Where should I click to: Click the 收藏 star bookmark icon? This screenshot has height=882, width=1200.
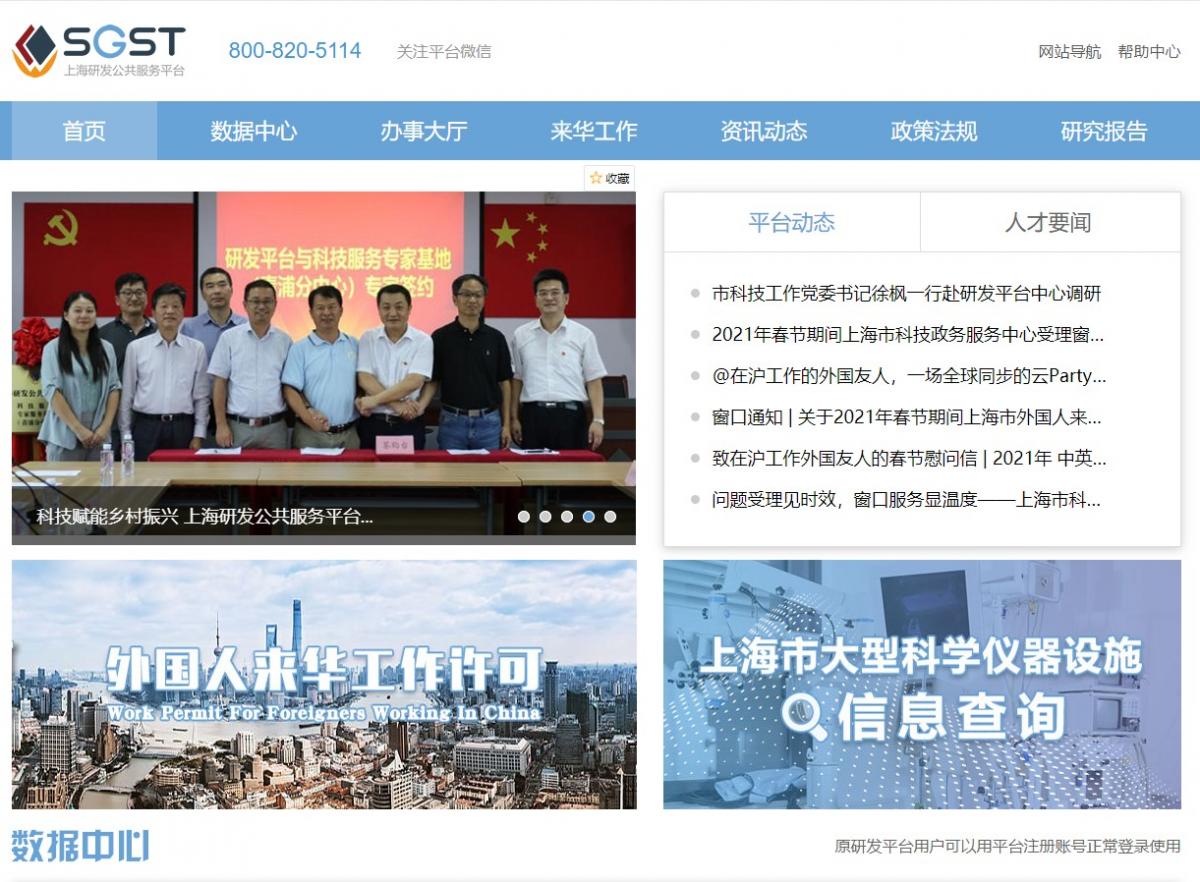[597, 178]
